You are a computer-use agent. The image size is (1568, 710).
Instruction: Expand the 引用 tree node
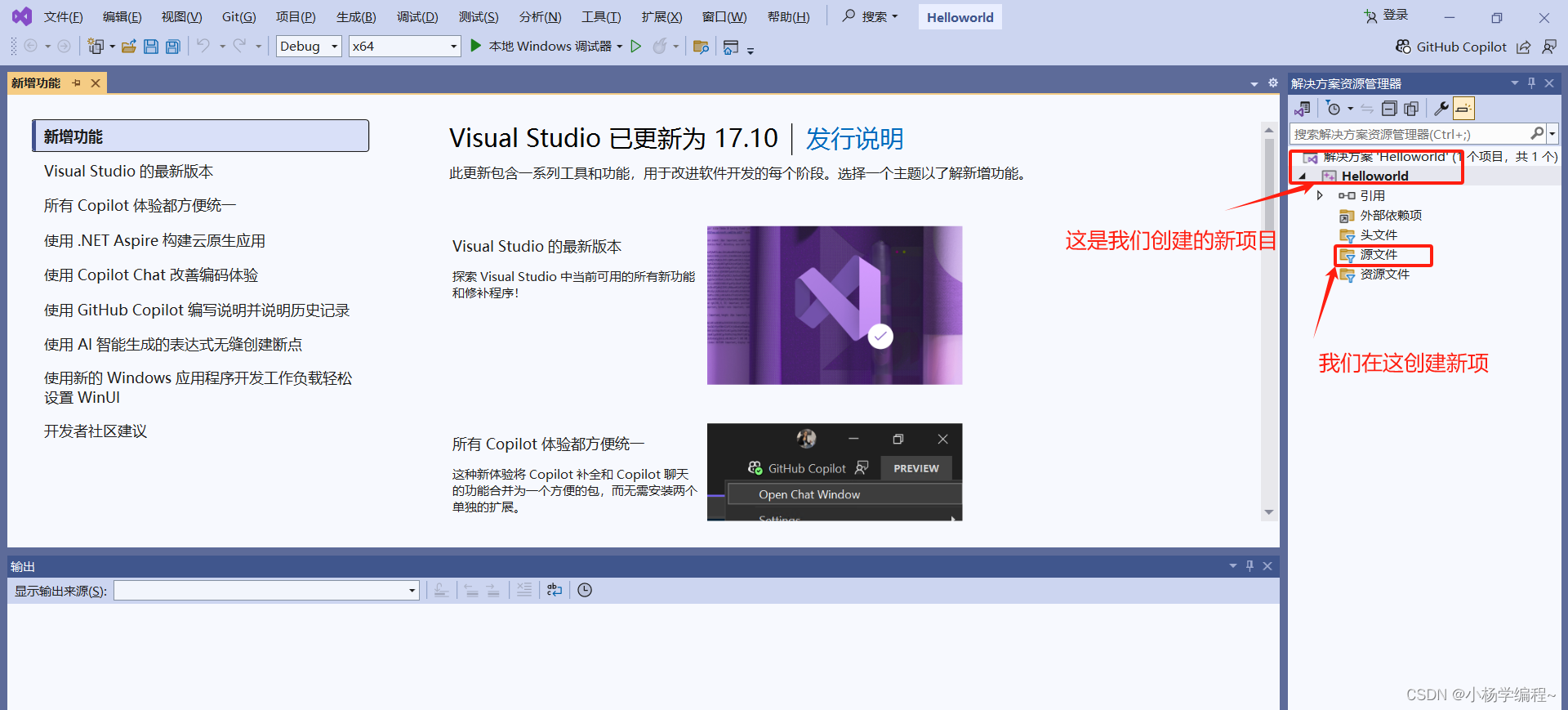1320,195
